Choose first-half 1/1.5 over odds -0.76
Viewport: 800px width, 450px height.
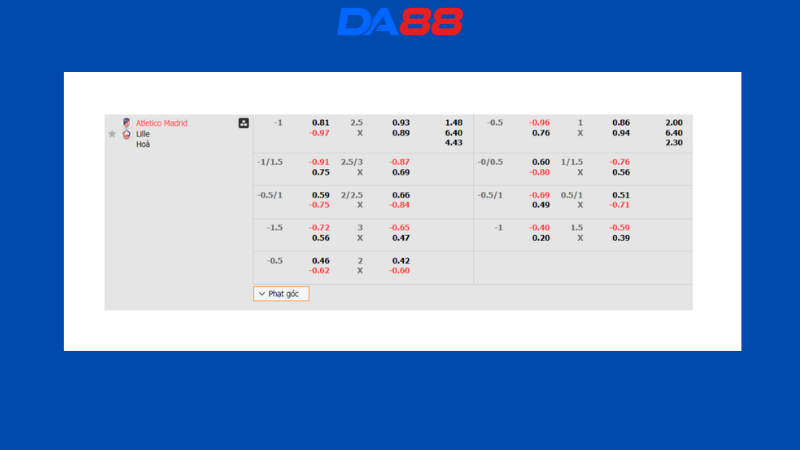click(619, 162)
